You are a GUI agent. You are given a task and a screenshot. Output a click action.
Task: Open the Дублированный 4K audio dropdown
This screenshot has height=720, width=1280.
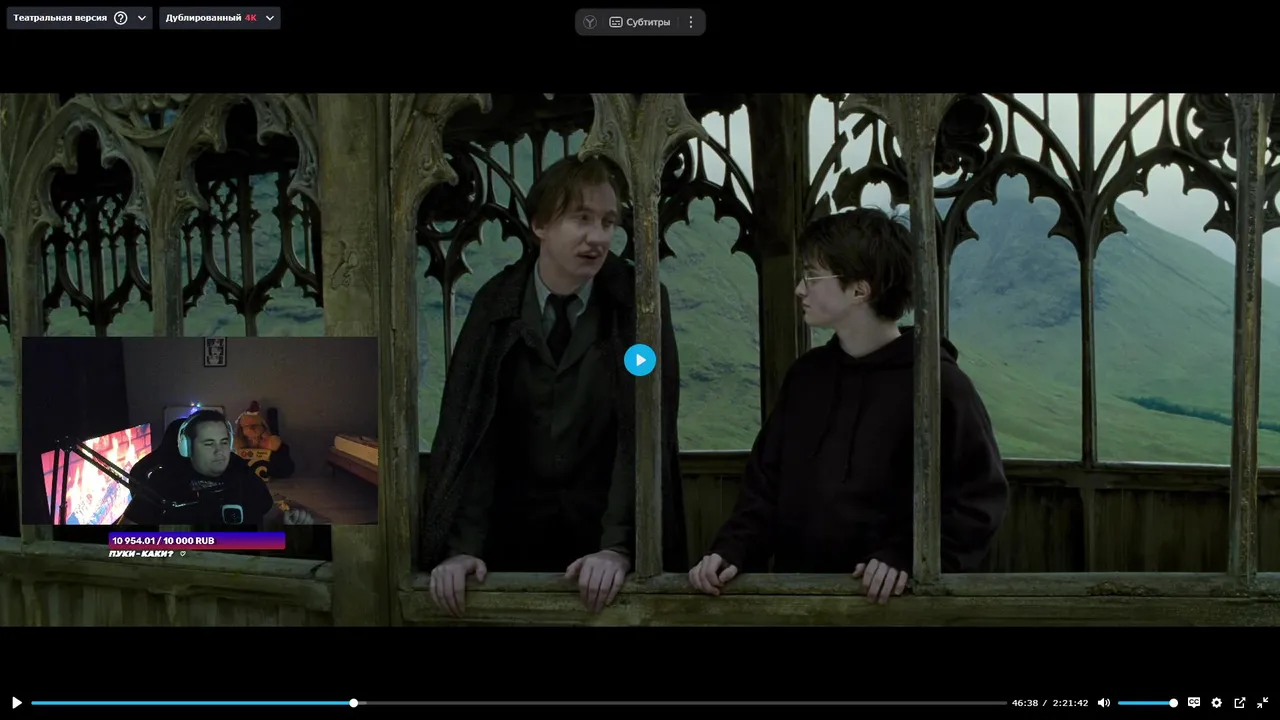tap(220, 18)
